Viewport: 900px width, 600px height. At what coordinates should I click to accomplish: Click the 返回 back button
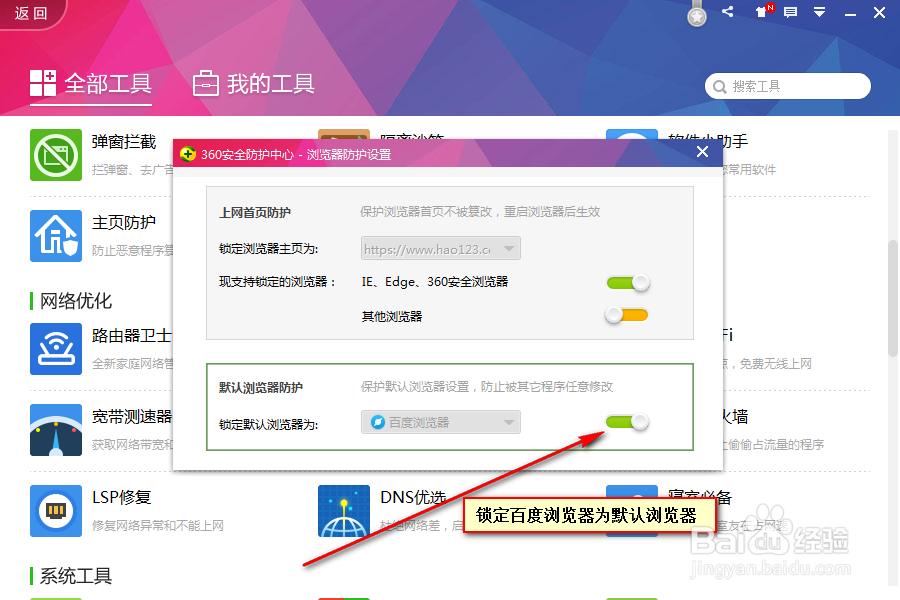[x=31, y=13]
